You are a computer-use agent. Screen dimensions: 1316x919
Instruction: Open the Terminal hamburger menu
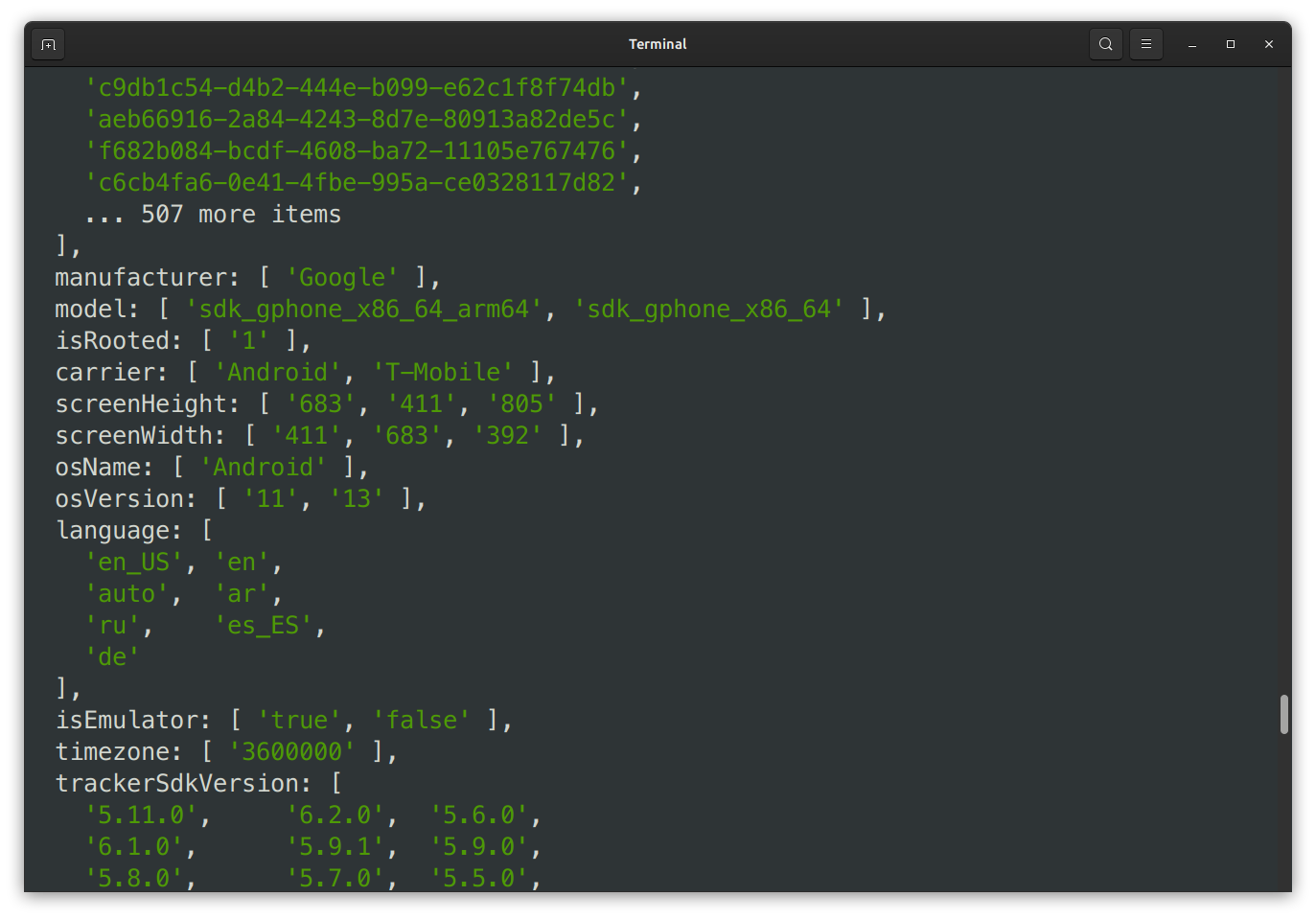1145,43
